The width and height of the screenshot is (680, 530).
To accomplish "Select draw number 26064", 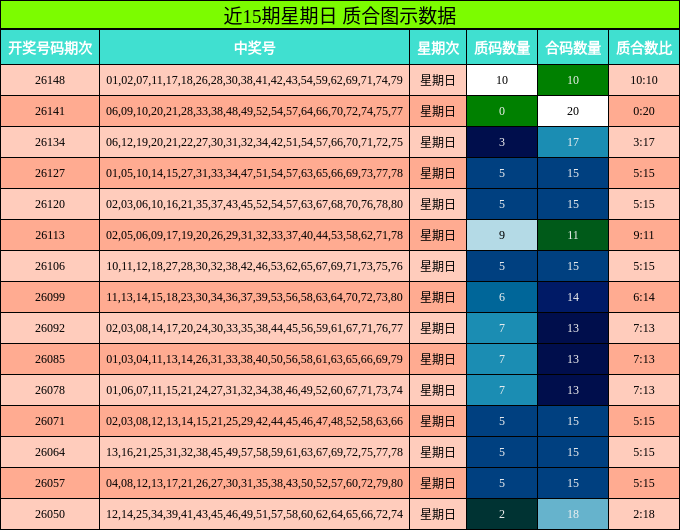I will (x=50, y=452).
